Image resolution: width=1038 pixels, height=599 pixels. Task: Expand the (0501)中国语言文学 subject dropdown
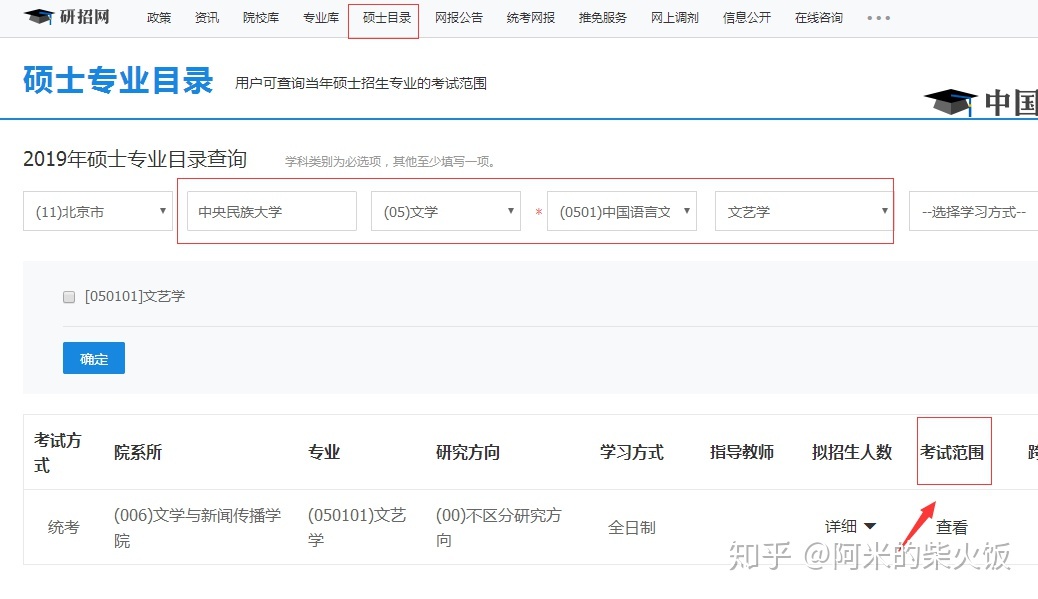[622, 212]
